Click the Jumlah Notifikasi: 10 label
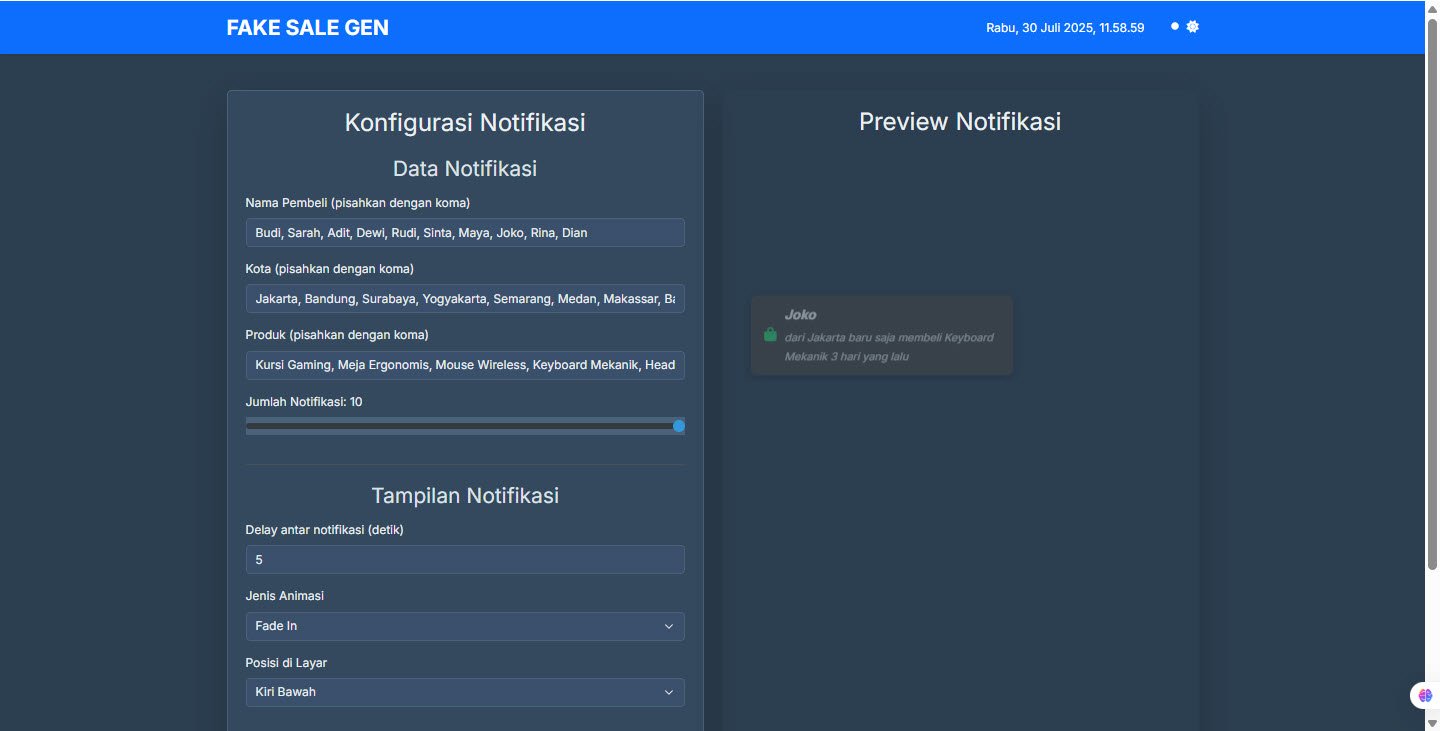The width and height of the screenshot is (1440, 731). click(x=304, y=402)
